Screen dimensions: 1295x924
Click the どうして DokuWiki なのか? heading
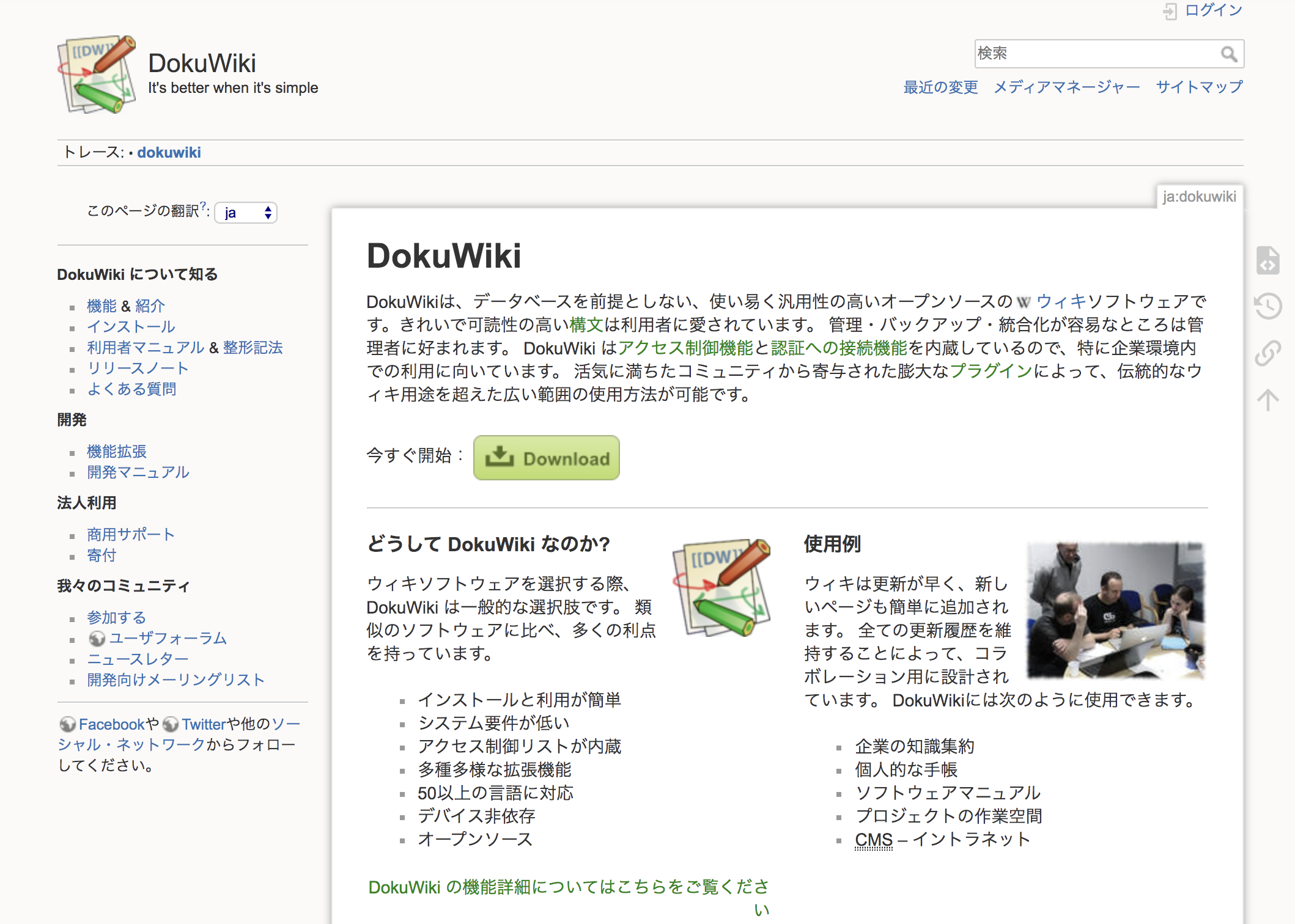(x=489, y=544)
